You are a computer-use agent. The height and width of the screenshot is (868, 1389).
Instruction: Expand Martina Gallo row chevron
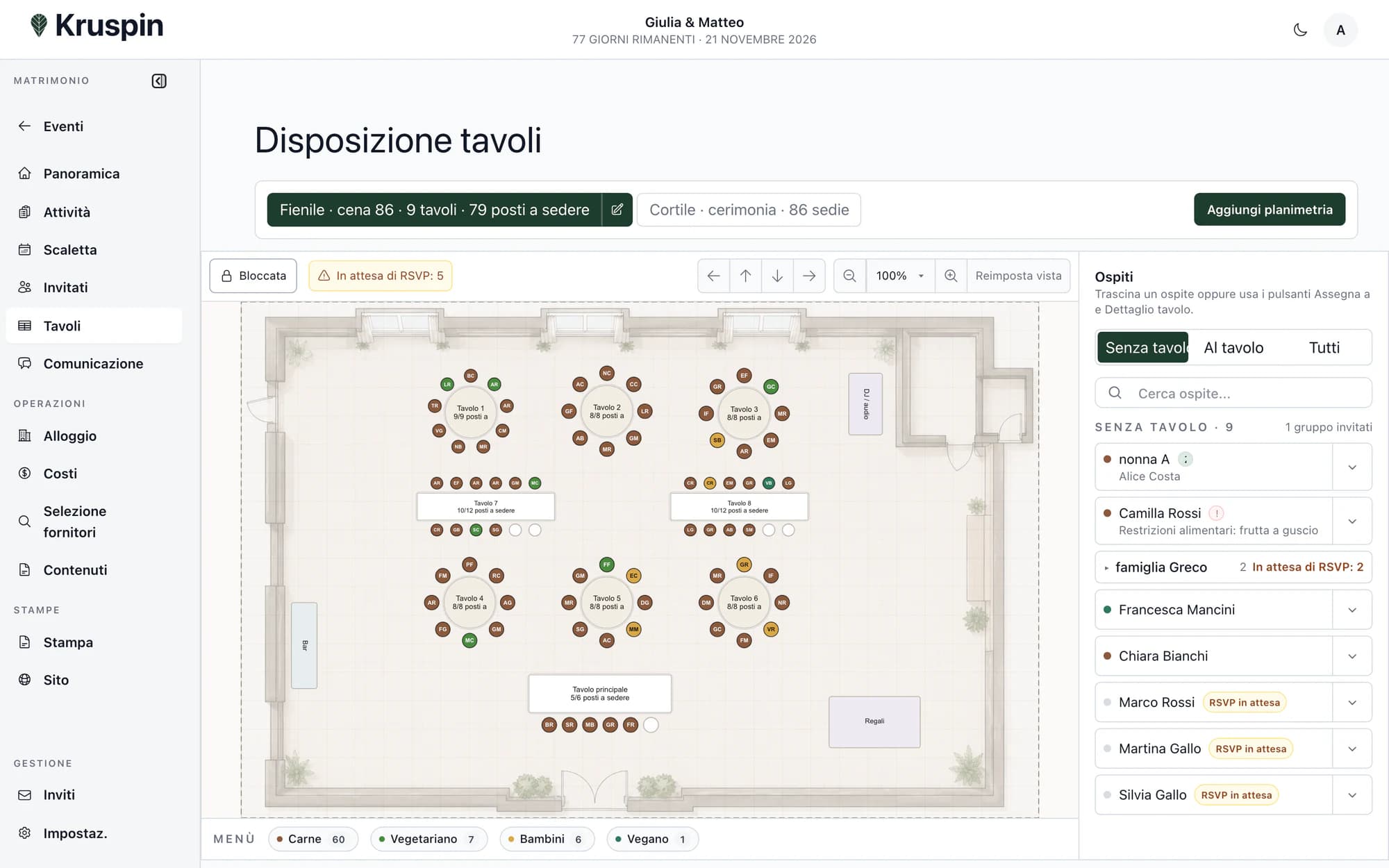point(1352,749)
